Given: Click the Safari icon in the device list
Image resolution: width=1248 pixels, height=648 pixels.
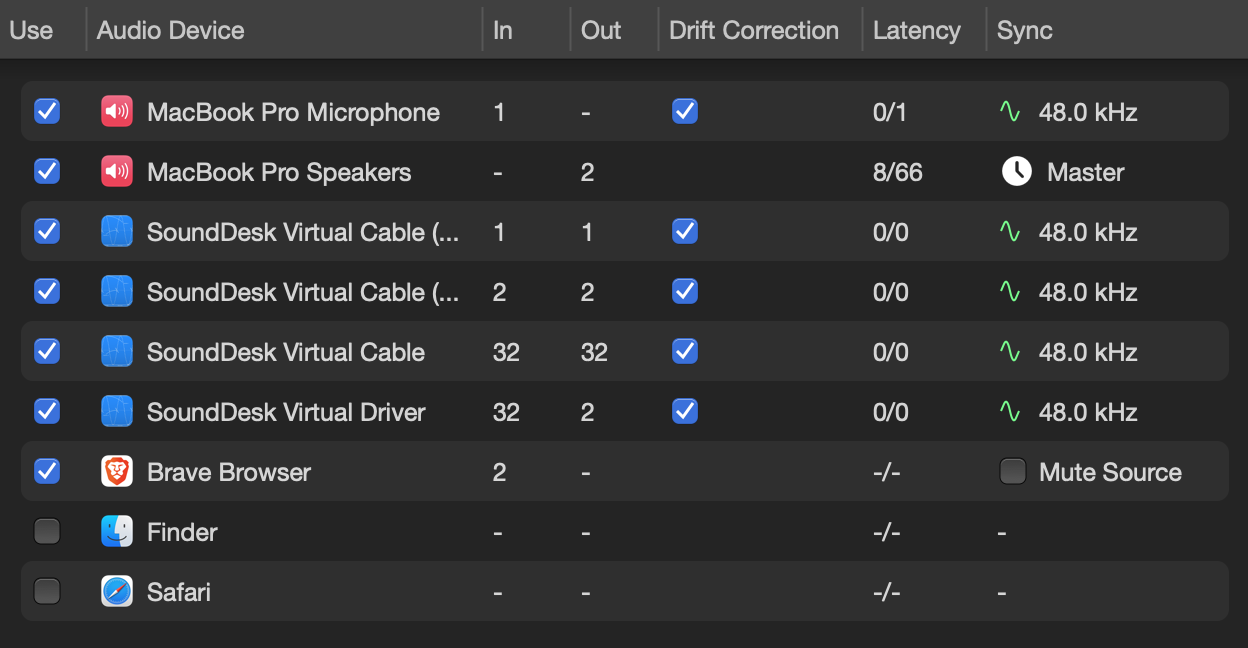Looking at the screenshot, I should pyautogui.click(x=117, y=592).
